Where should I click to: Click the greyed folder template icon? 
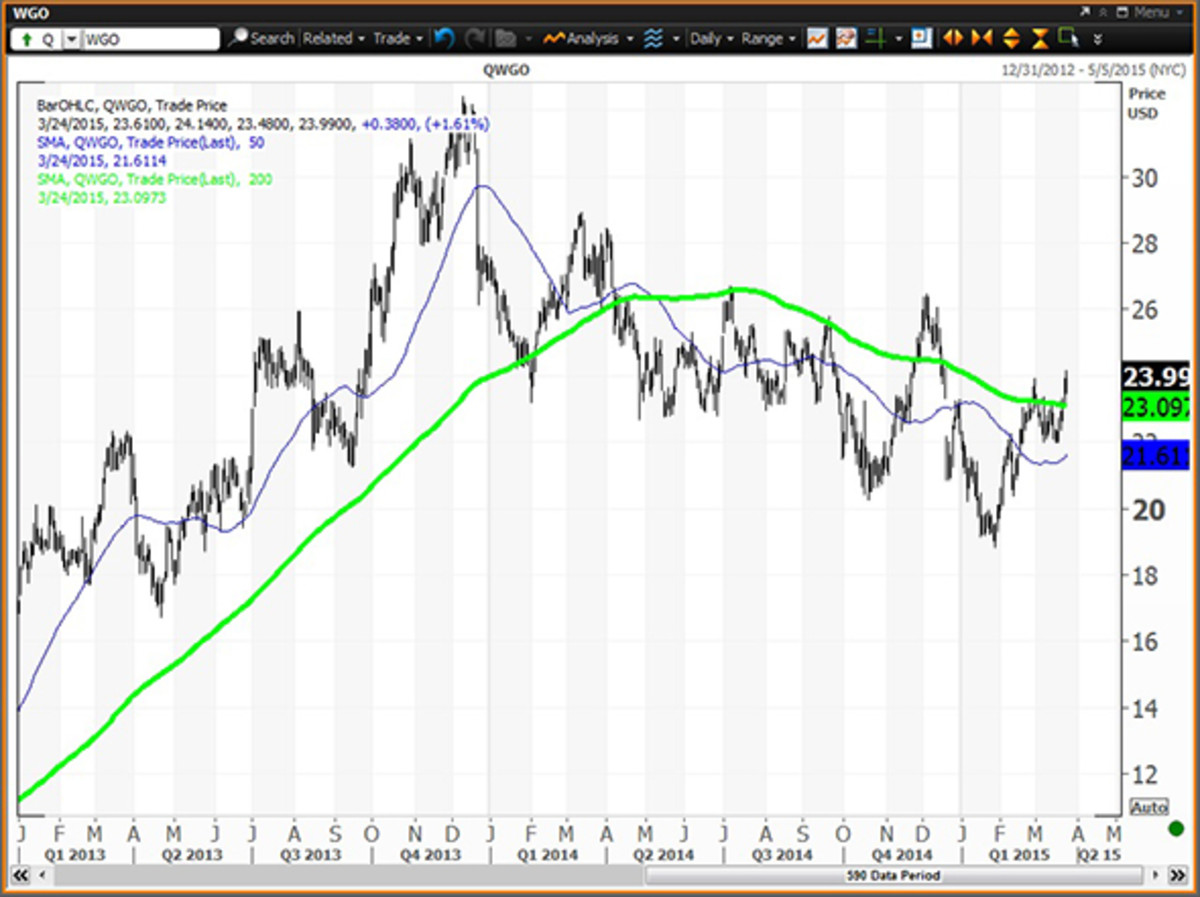point(505,39)
